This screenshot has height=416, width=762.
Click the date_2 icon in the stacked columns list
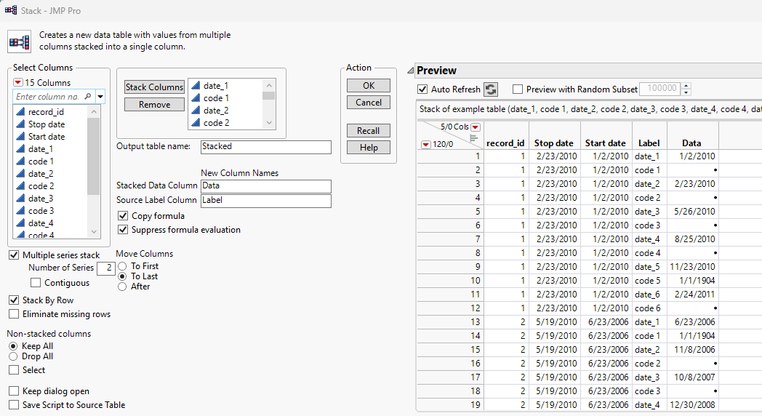coord(196,110)
